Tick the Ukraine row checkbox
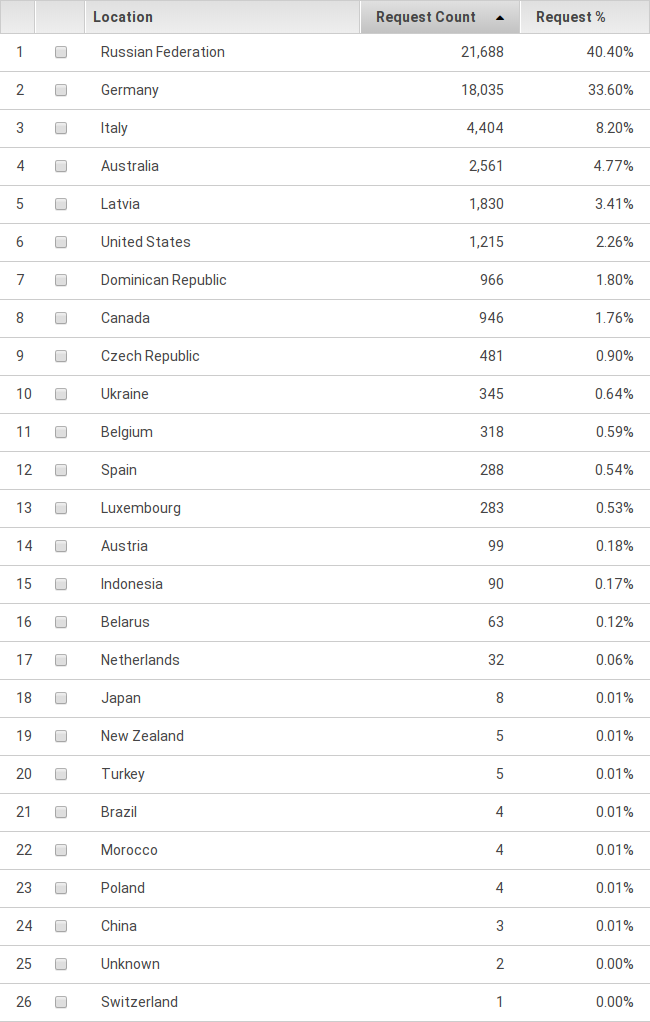The height and width of the screenshot is (1022, 650). [61, 394]
